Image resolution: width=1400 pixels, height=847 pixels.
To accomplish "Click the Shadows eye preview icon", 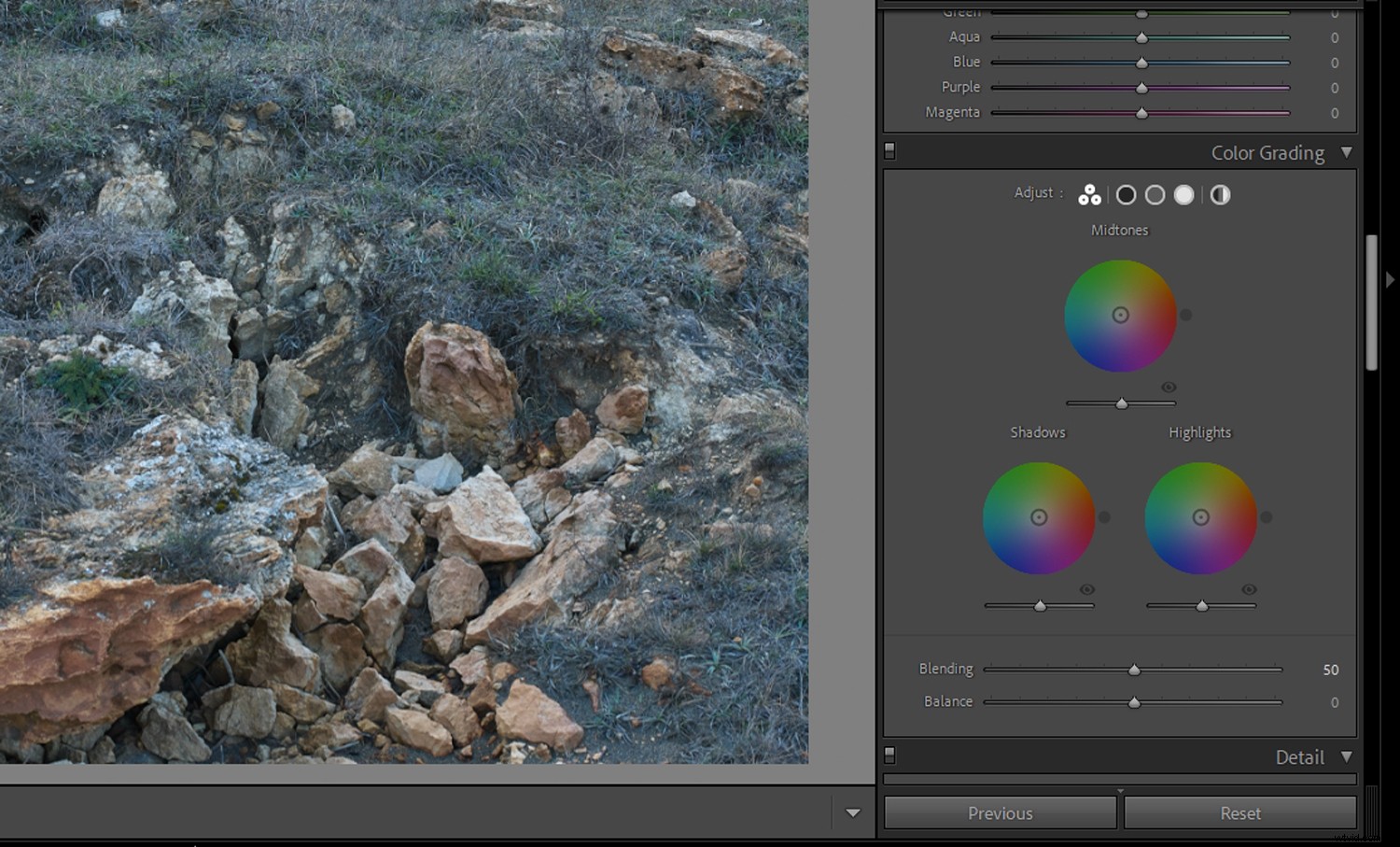I will click(1085, 589).
